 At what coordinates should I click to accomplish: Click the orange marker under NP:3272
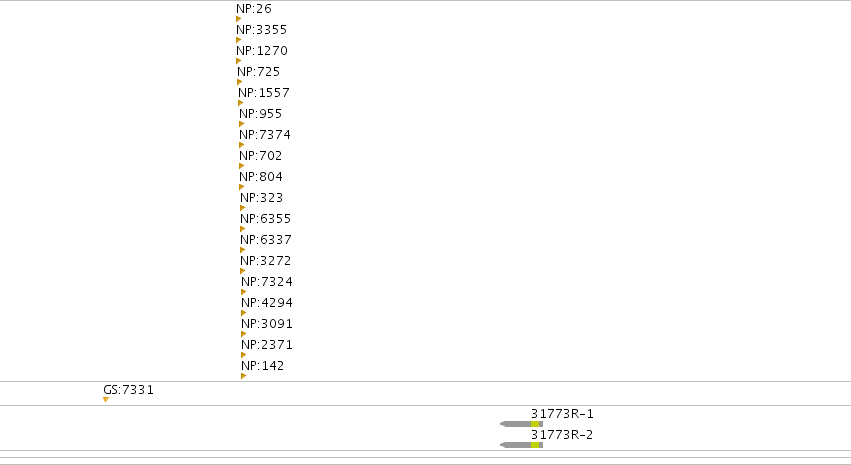(x=243, y=271)
